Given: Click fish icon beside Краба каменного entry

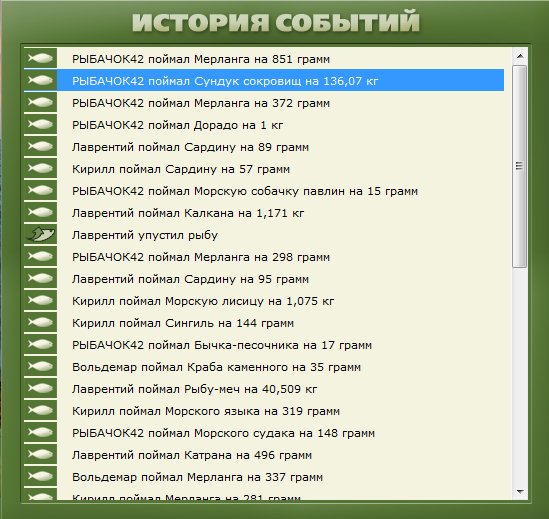Looking at the screenshot, I should point(40,367).
